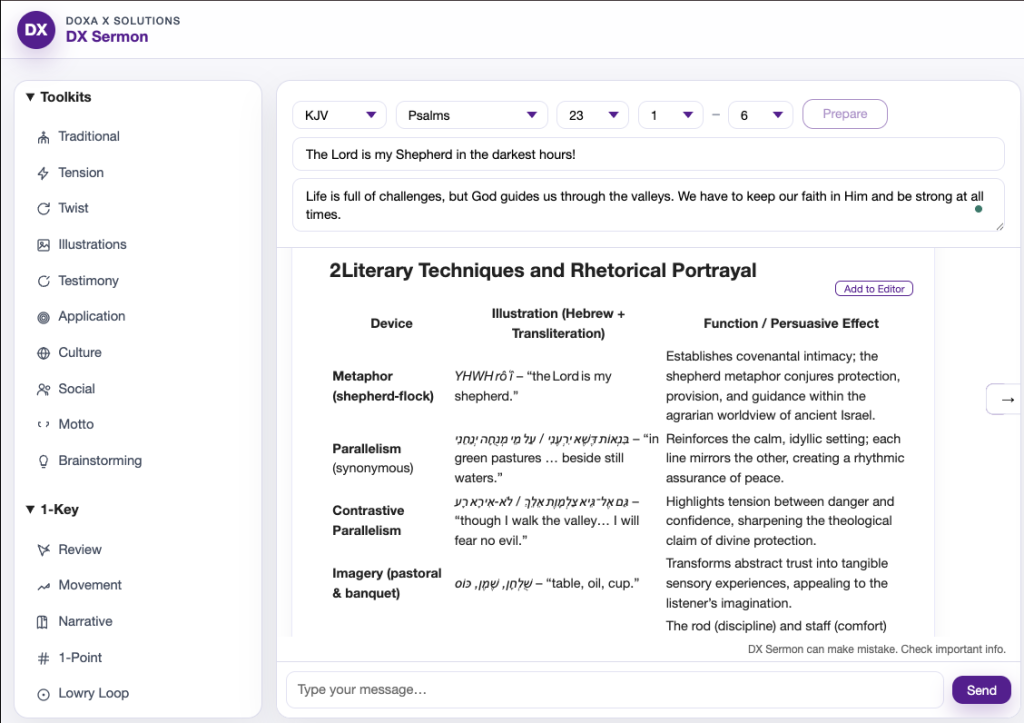Select the Culture globe icon
Image resolution: width=1024 pixels, height=723 pixels.
tap(43, 353)
